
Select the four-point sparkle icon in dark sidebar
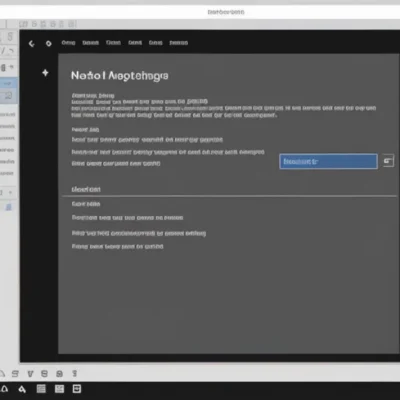[45, 73]
